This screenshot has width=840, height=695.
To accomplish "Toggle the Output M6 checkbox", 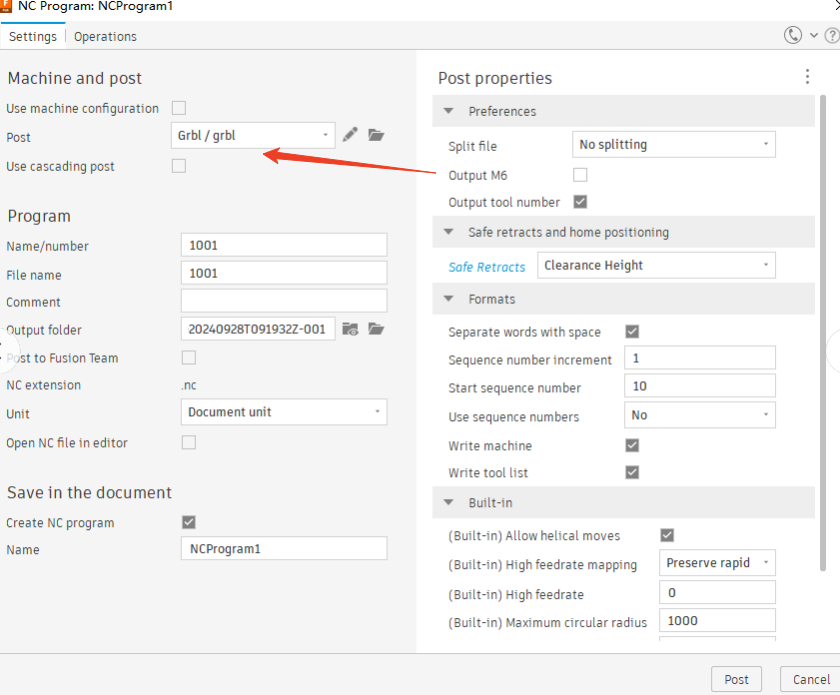I will [580, 175].
